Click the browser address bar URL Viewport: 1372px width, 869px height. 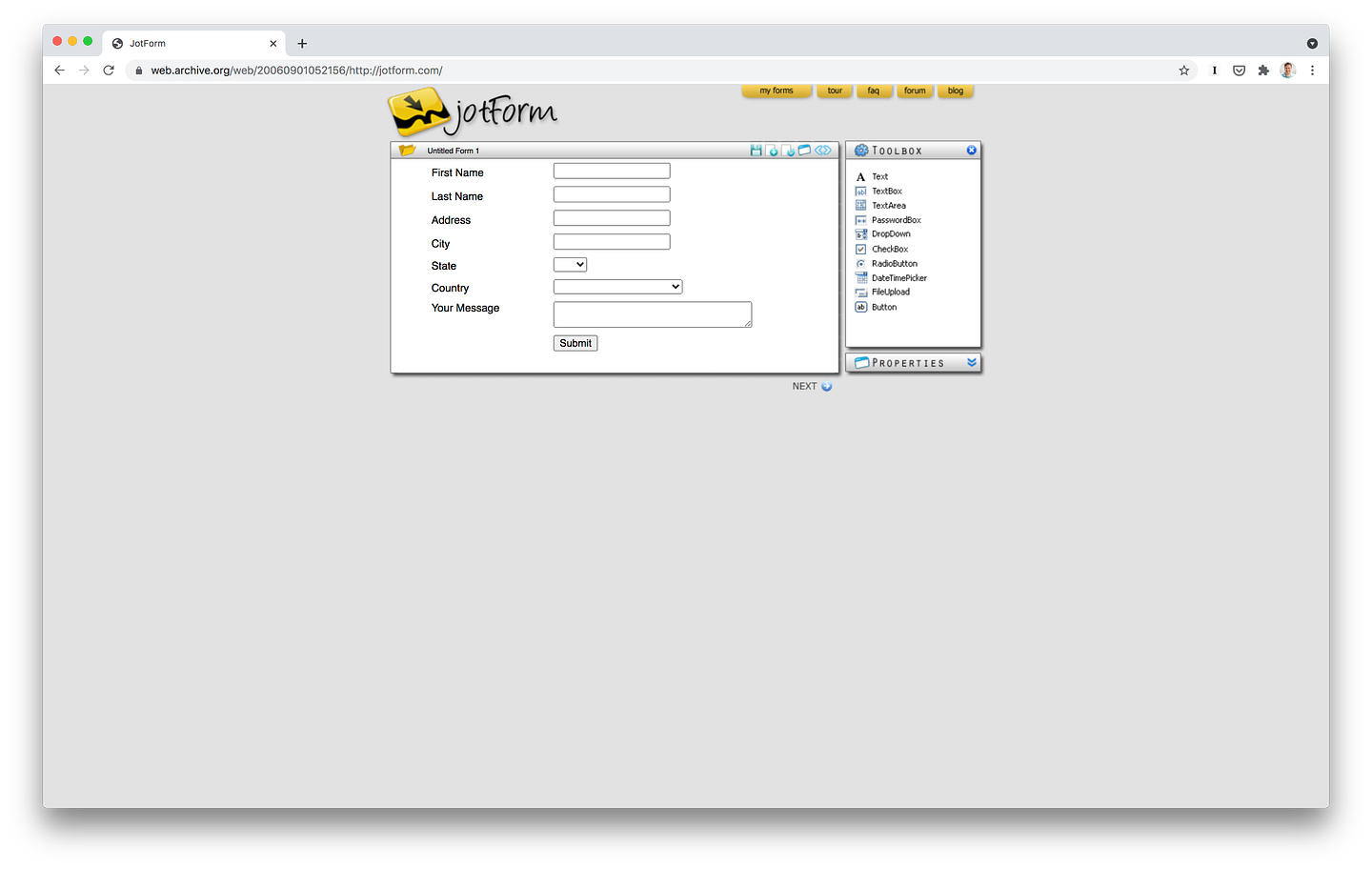click(296, 71)
